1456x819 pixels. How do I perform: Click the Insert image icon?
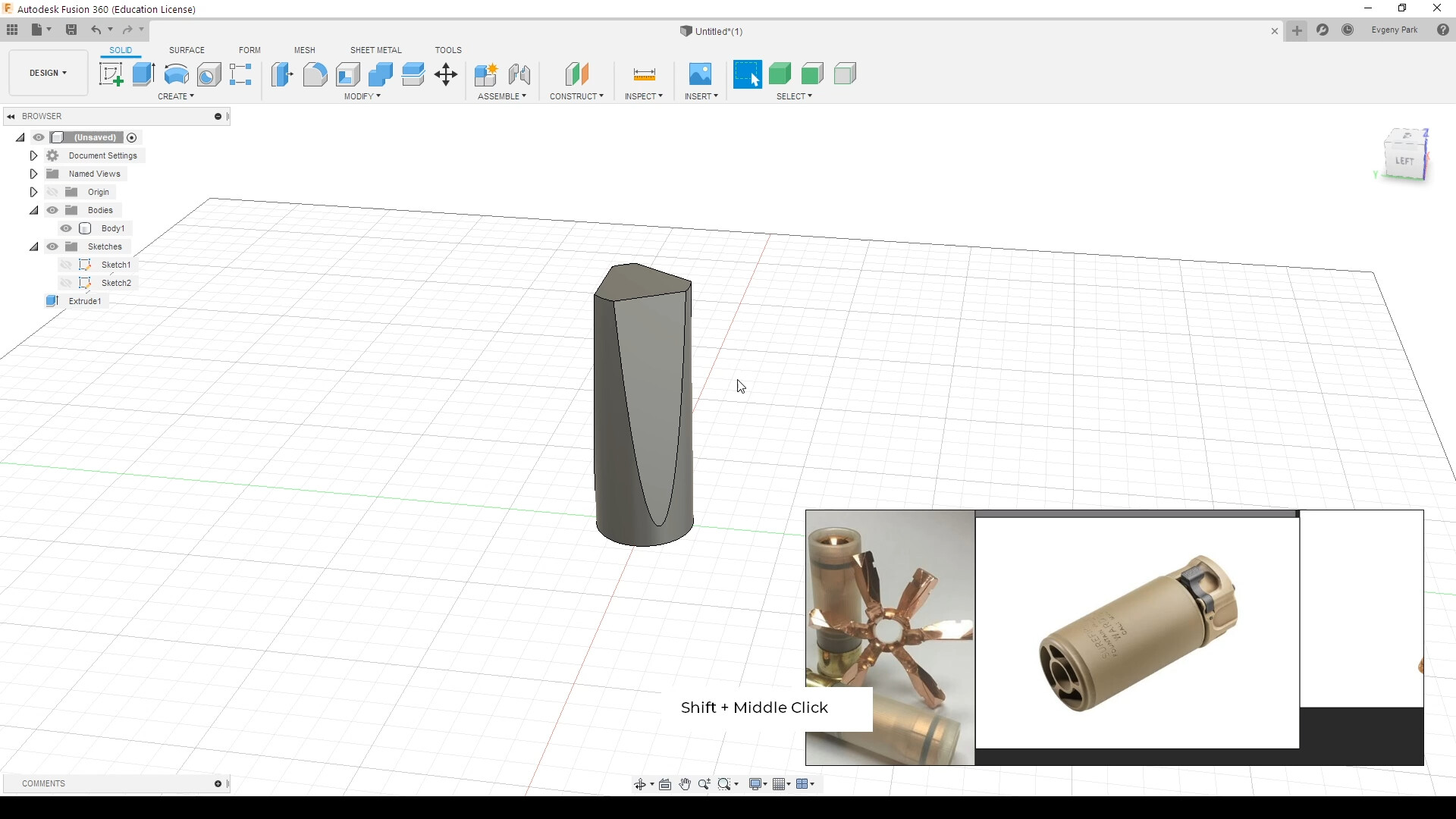700,74
